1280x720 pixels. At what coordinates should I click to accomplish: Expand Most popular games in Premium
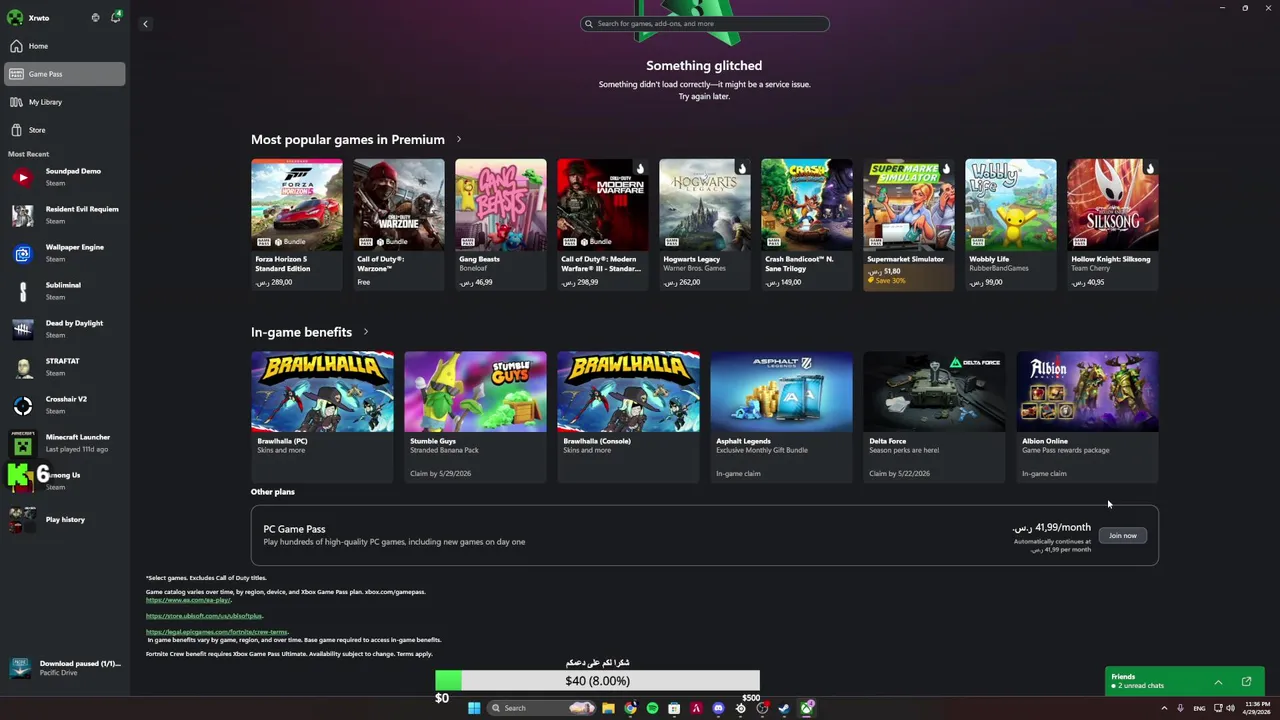tap(459, 139)
